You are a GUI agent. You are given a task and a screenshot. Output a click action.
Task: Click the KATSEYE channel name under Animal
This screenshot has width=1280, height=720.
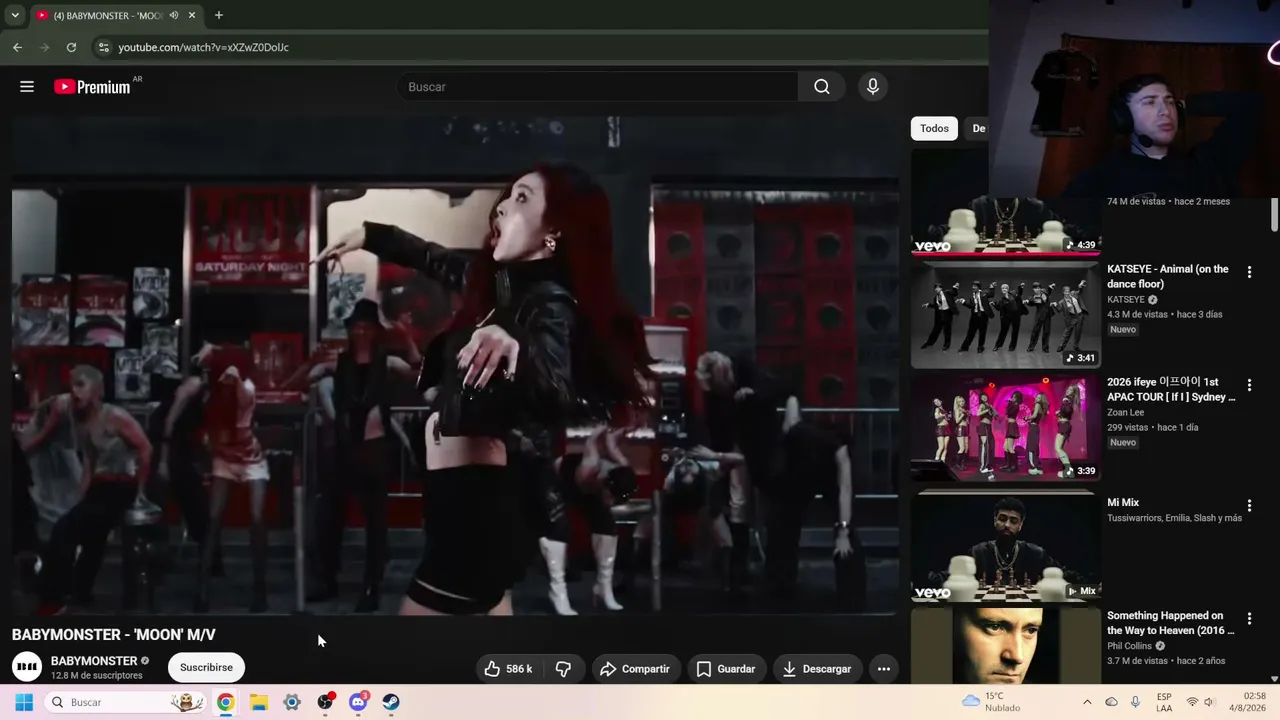[x=1126, y=299]
